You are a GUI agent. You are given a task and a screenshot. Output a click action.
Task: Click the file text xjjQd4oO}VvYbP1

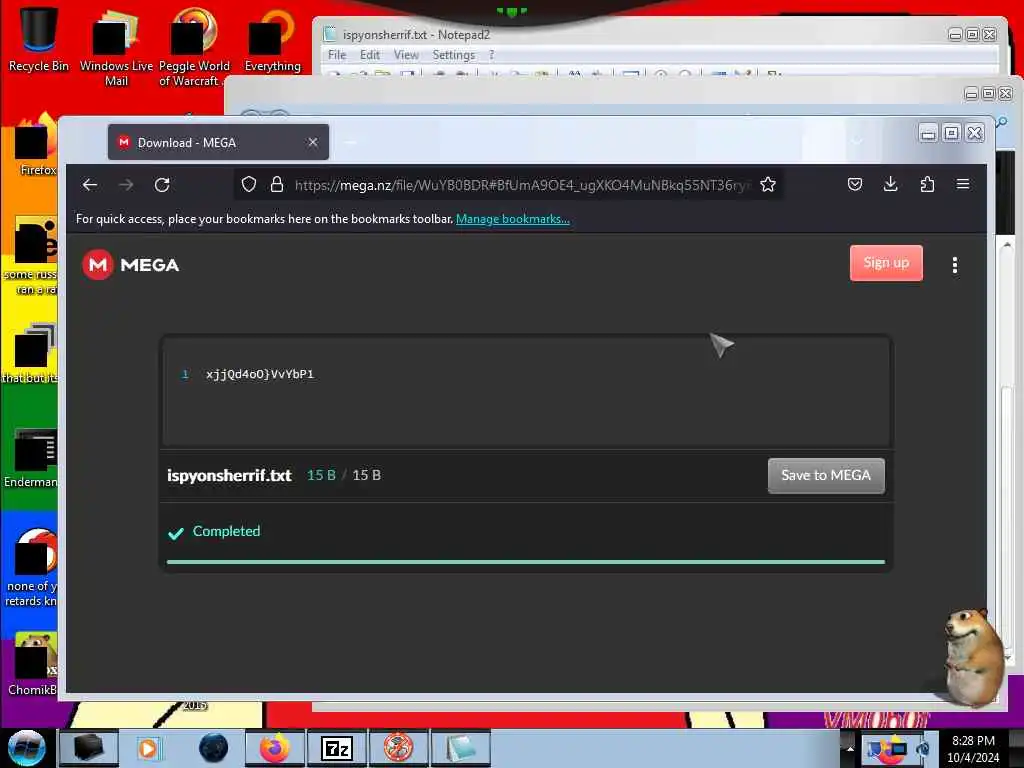260,374
